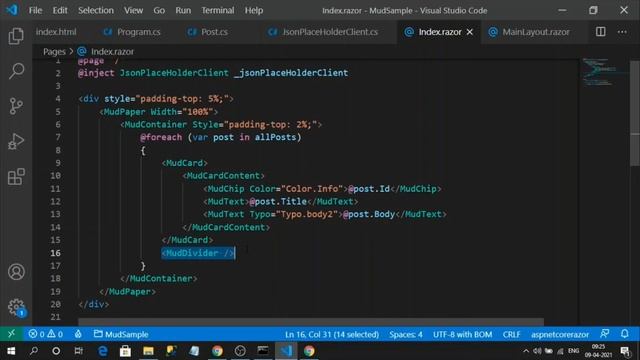This screenshot has height=360, width=640.
Task: Split the editor to the right
Action: (x=600, y=32)
